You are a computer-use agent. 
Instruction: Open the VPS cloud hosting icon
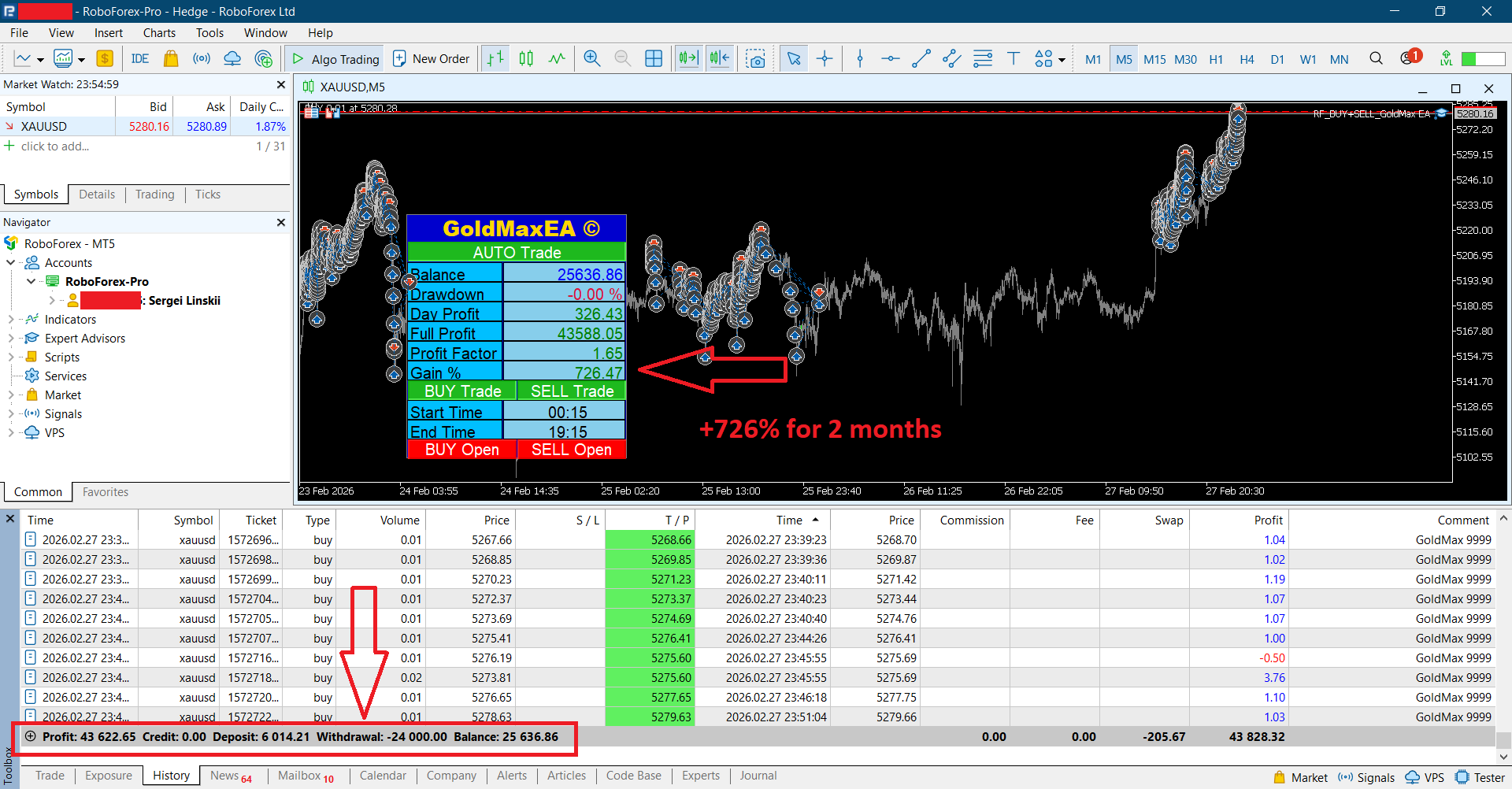click(x=232, y=59)
